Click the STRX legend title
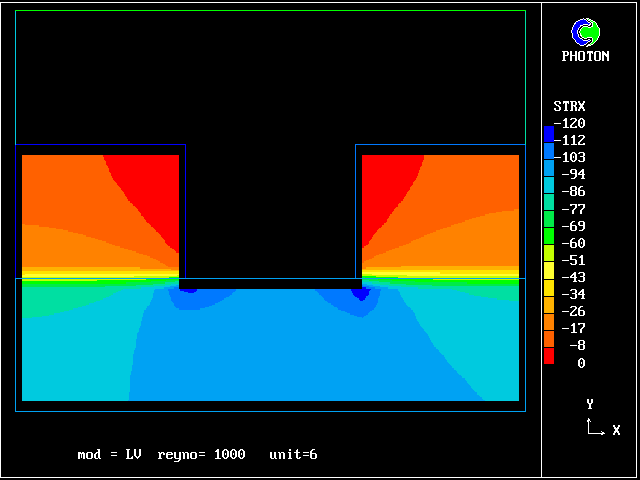The image size is (640, 480). [x=569, y=106]
